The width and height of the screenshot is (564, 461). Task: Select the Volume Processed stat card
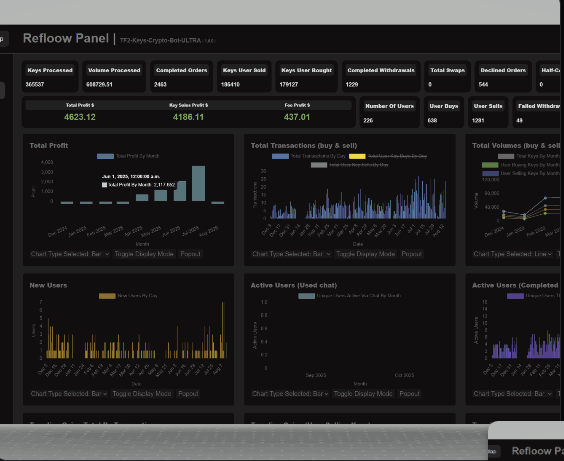pyautogui.click(x=114, y=77)
